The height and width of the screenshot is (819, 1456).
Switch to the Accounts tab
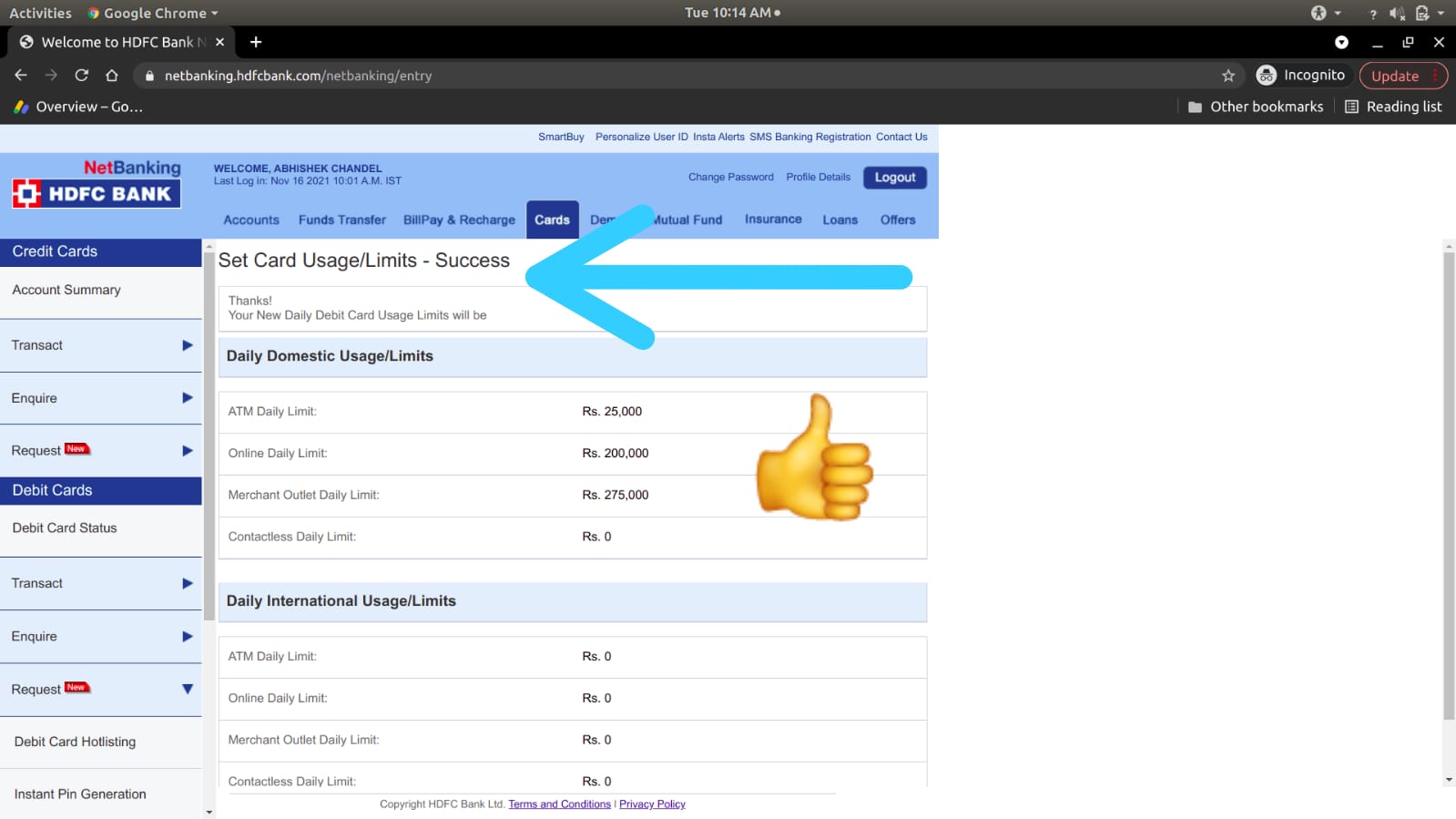251,220
